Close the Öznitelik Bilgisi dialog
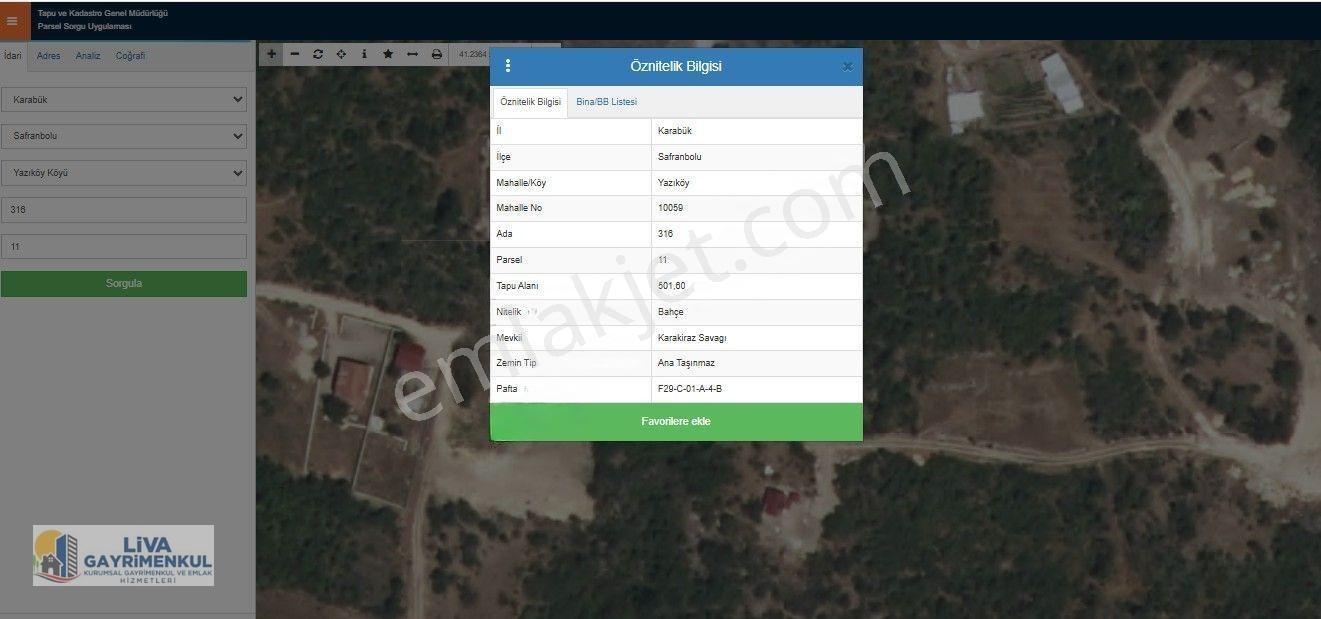Screen dimensions: 1321x619 [848, 67]
